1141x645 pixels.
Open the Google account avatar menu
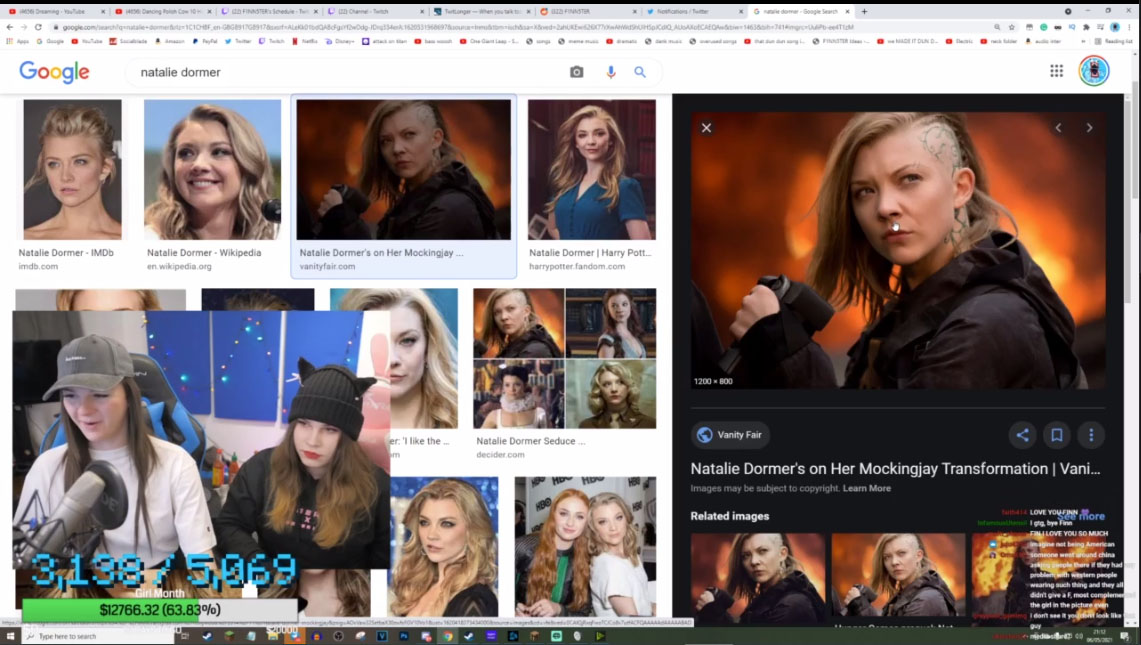point(1094,71)
